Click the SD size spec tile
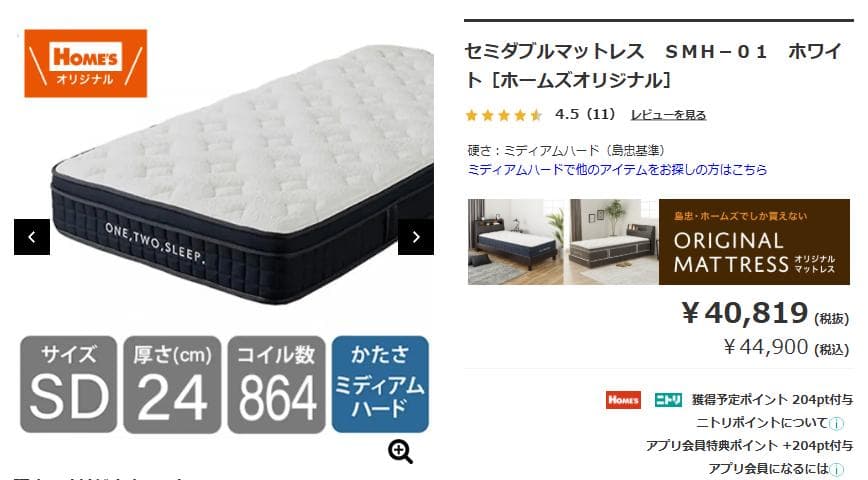The height and width of the screenshot is (480, 868). tap(69, 384)
